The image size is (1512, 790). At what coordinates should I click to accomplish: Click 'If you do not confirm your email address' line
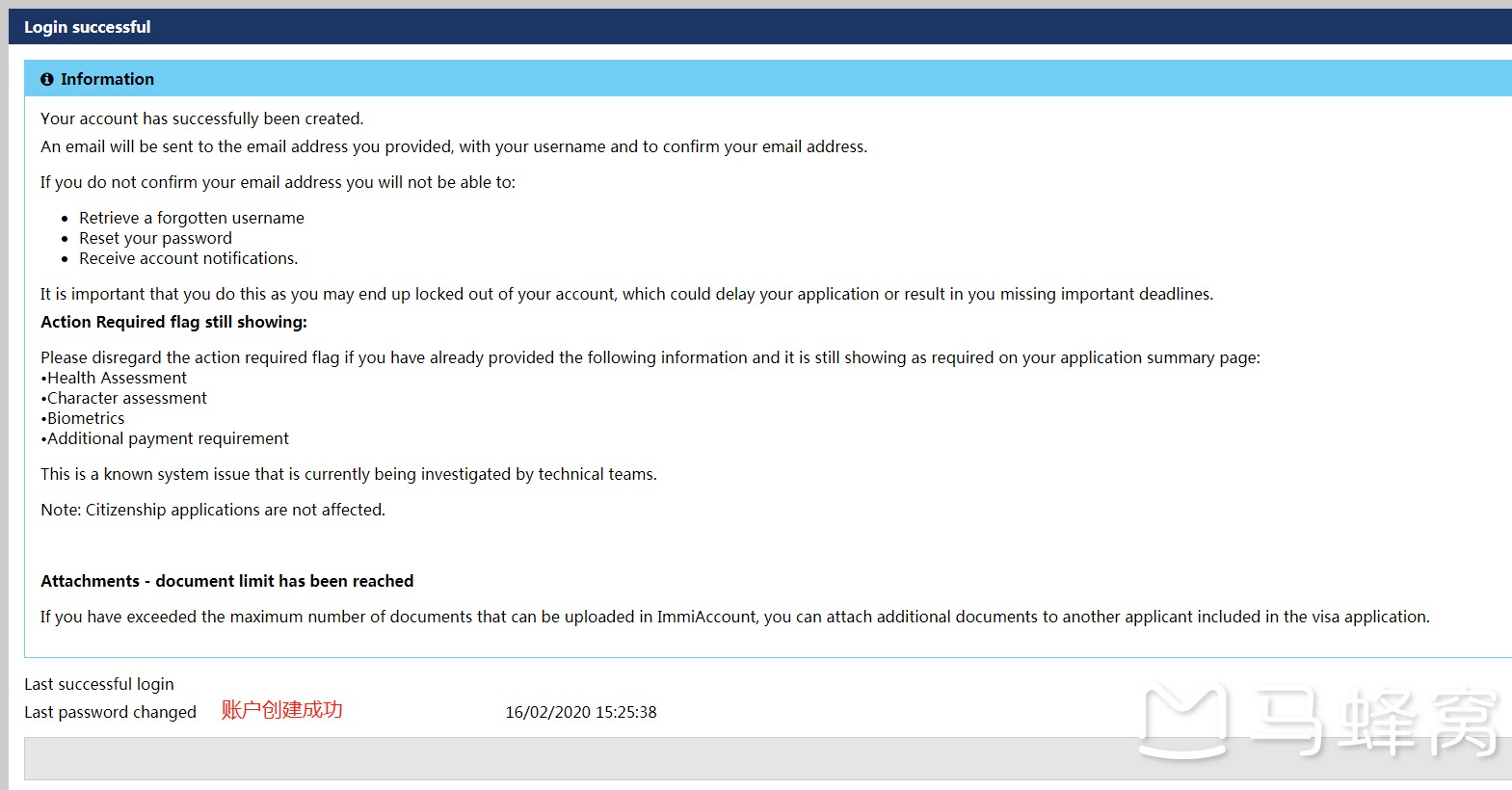278,182
